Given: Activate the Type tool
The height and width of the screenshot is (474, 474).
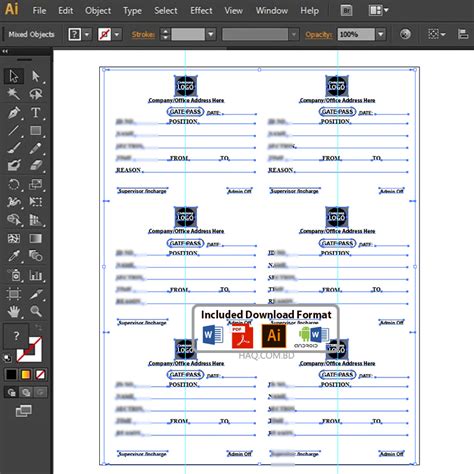Looking at the screenshot, I should (36, 113).
